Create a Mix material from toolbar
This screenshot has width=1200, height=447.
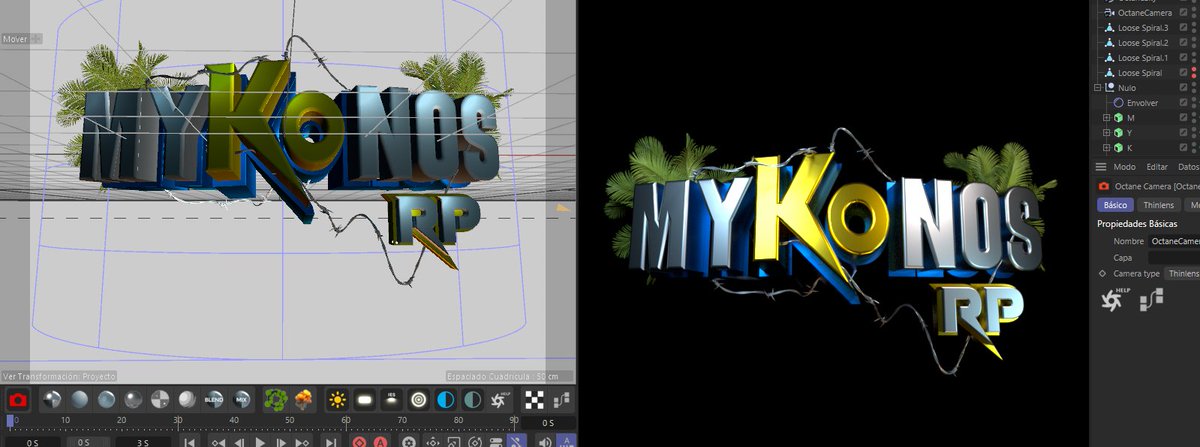click(241, 400)
